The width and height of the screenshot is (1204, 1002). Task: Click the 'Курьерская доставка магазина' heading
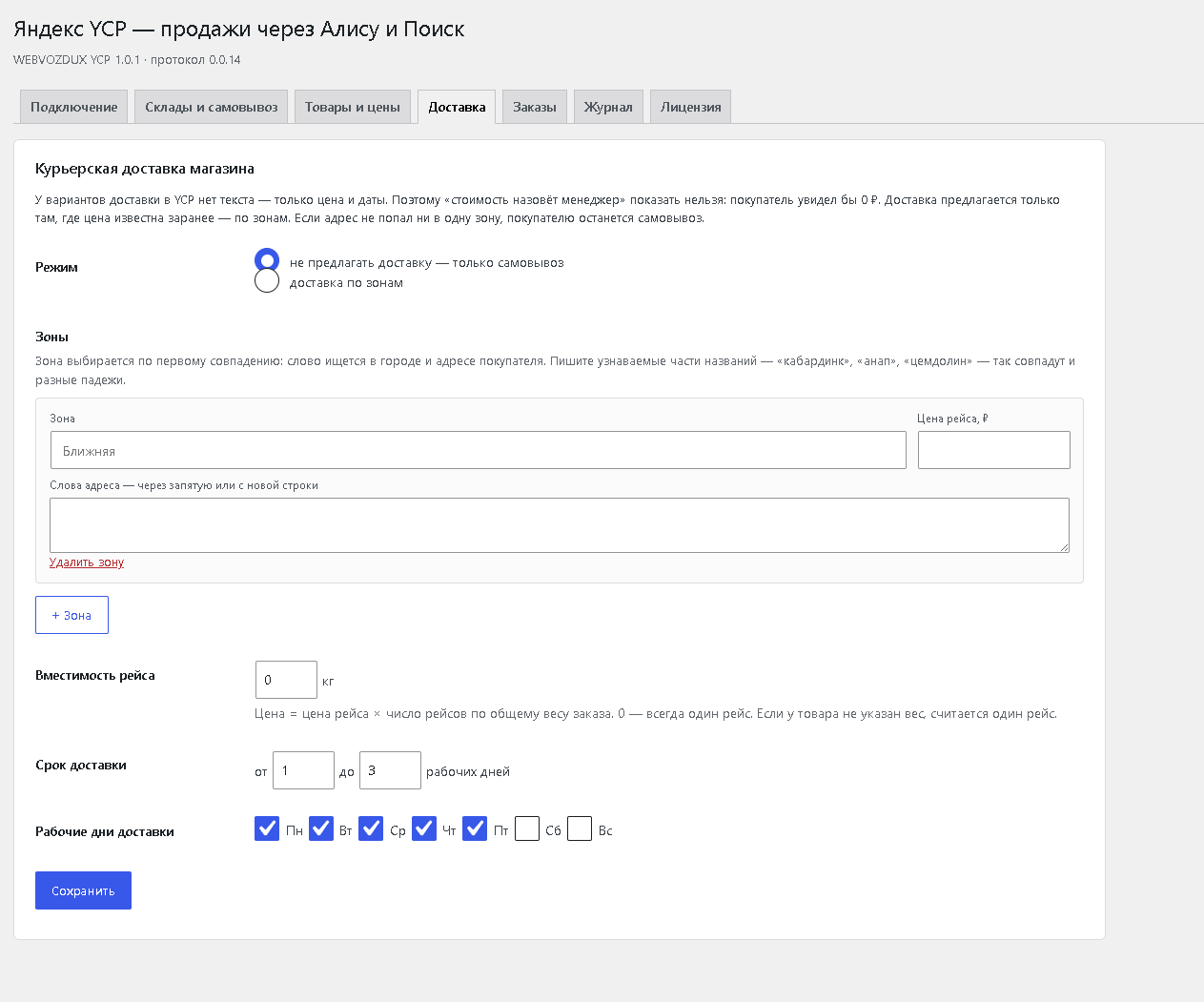[x=145, y=169]
